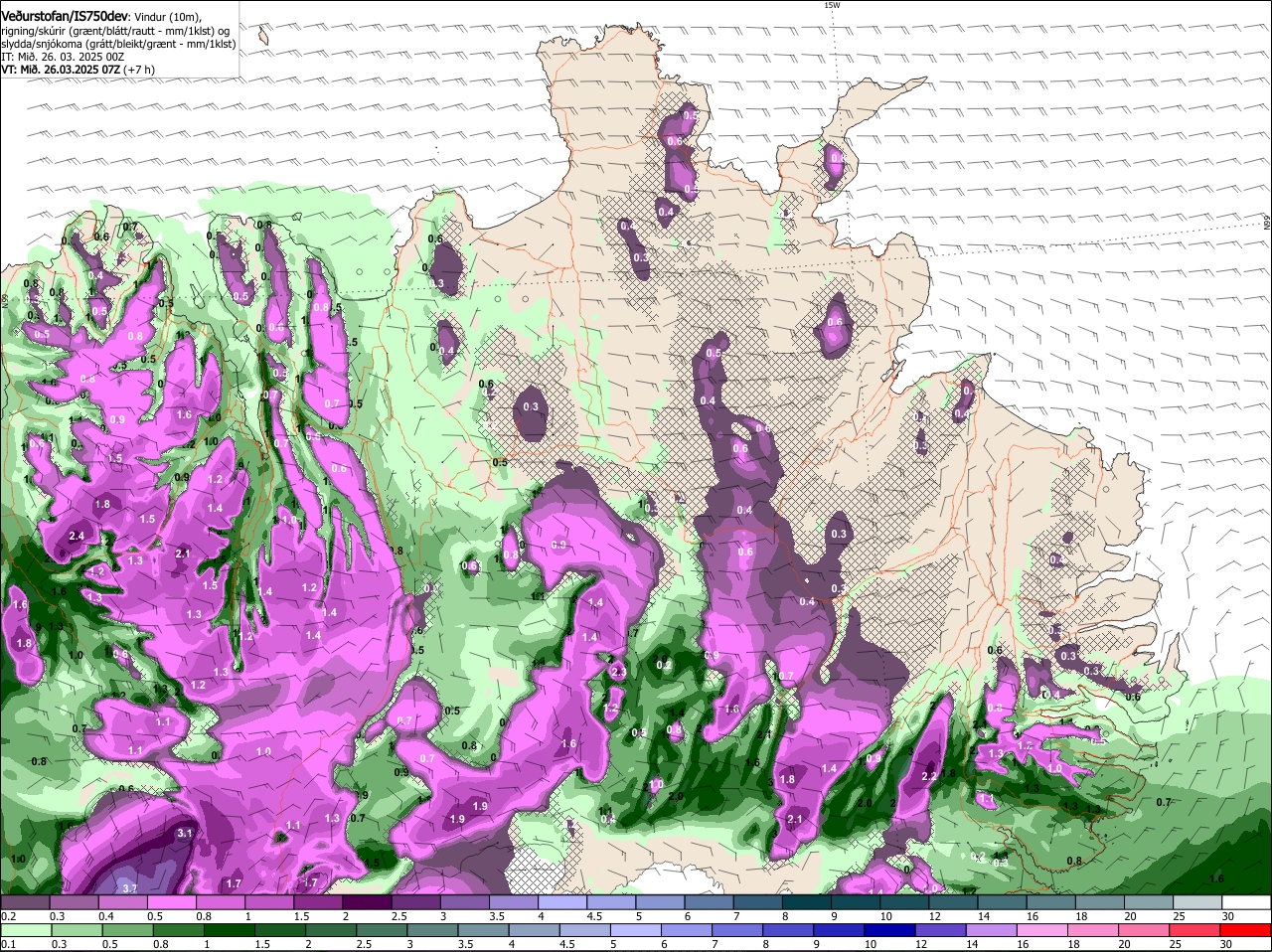Image resolution: width=1272 pixels, height=952 pixels.
Task: Pick the upper scale swatch between 0.2 and 0.3
Action: tap(24, 902)
